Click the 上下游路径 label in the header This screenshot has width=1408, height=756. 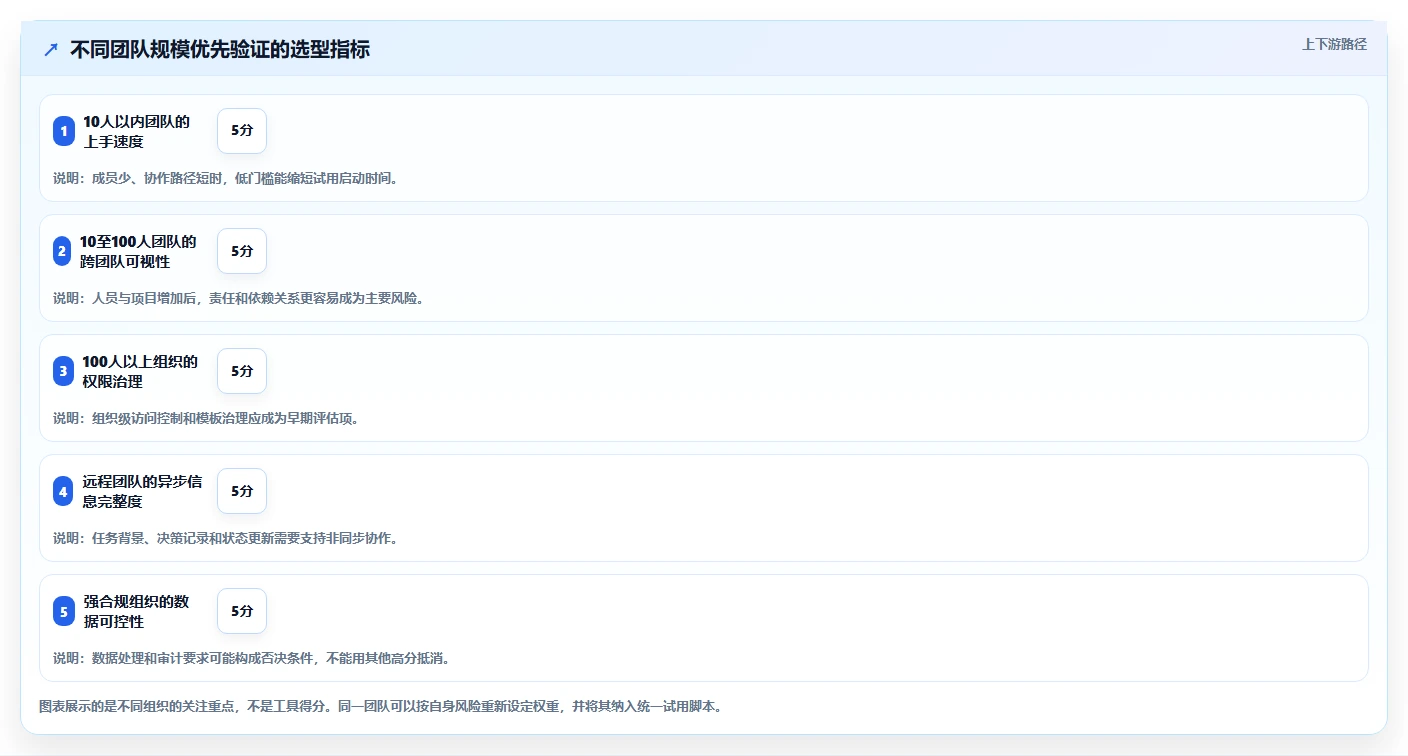click(1334, 44)
